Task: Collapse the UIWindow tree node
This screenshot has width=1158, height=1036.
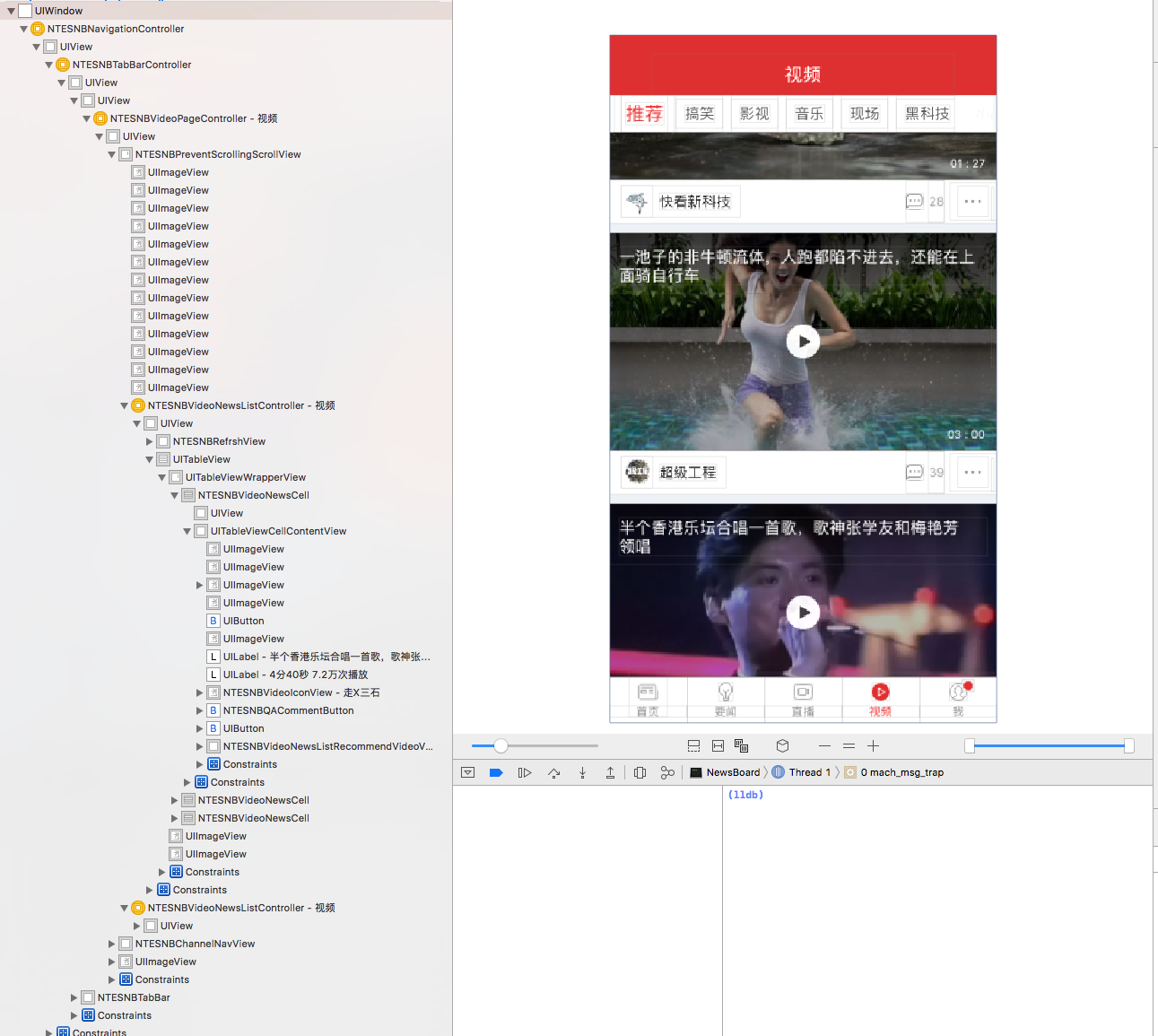Action: coord(11,11)
